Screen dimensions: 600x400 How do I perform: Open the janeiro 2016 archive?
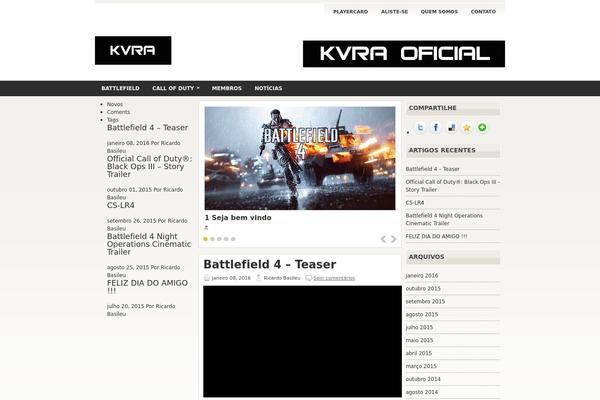pos(422,276)
